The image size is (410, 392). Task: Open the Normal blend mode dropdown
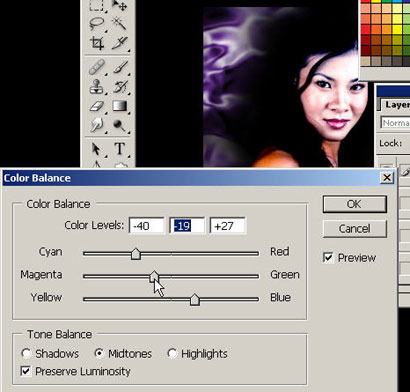click(395, 123)
